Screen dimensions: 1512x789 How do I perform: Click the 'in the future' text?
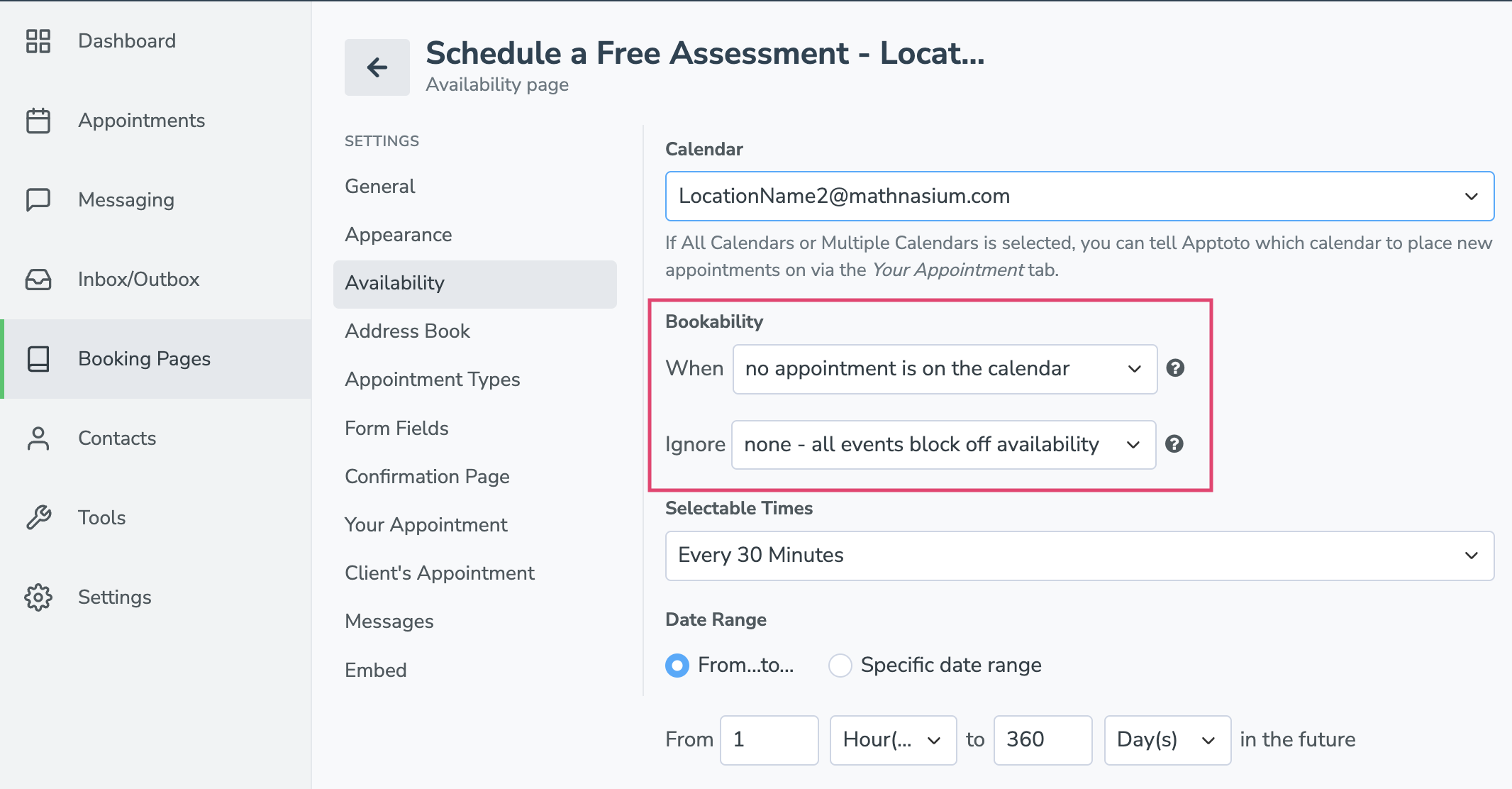pos(1298,739)
